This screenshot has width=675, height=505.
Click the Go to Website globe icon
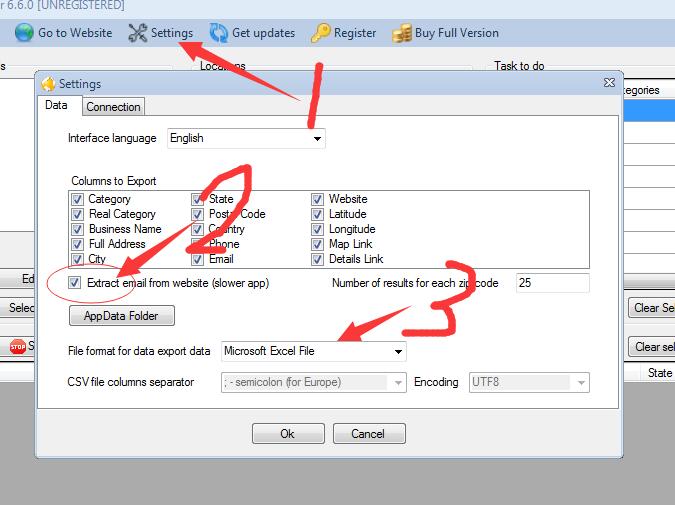point(24,33)
